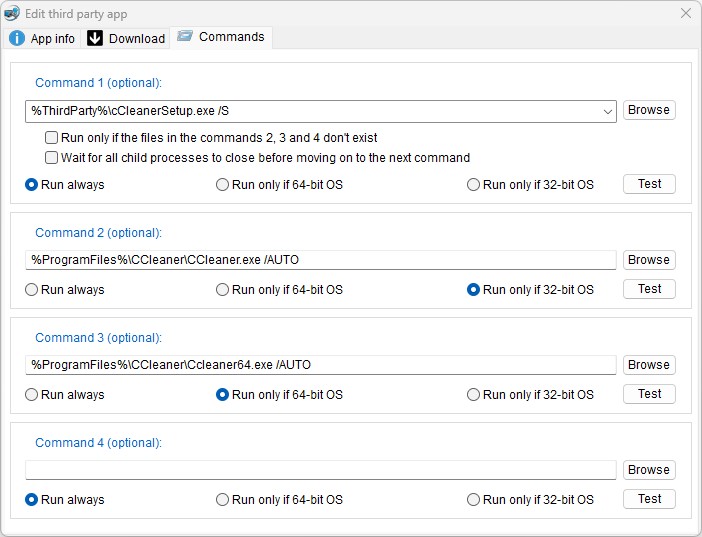Select 'Run only if 64-bit OS' for Command 1
This screenshot has width=702, height=537.
[223, 185]
